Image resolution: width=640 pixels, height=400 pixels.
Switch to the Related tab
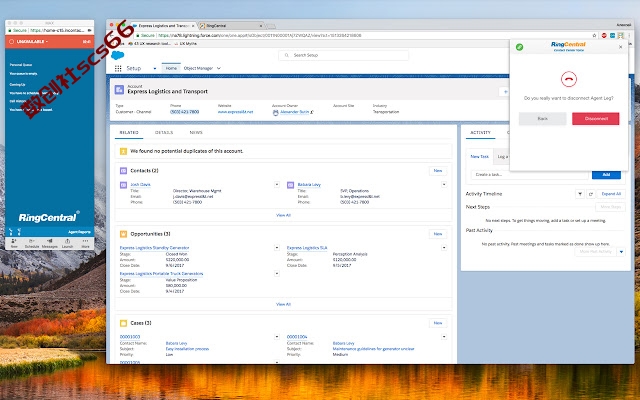tap(129, 133)
